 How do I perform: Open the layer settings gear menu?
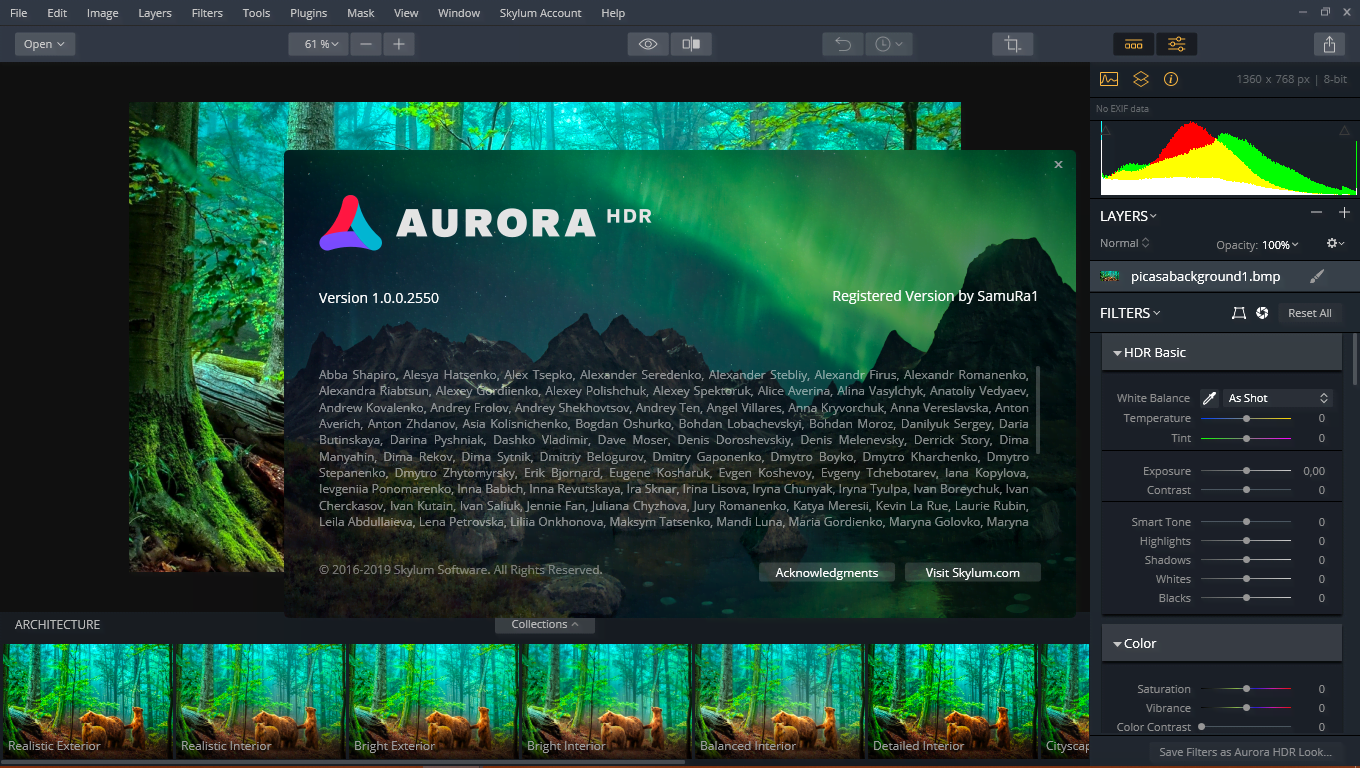tap(1335, 243)
